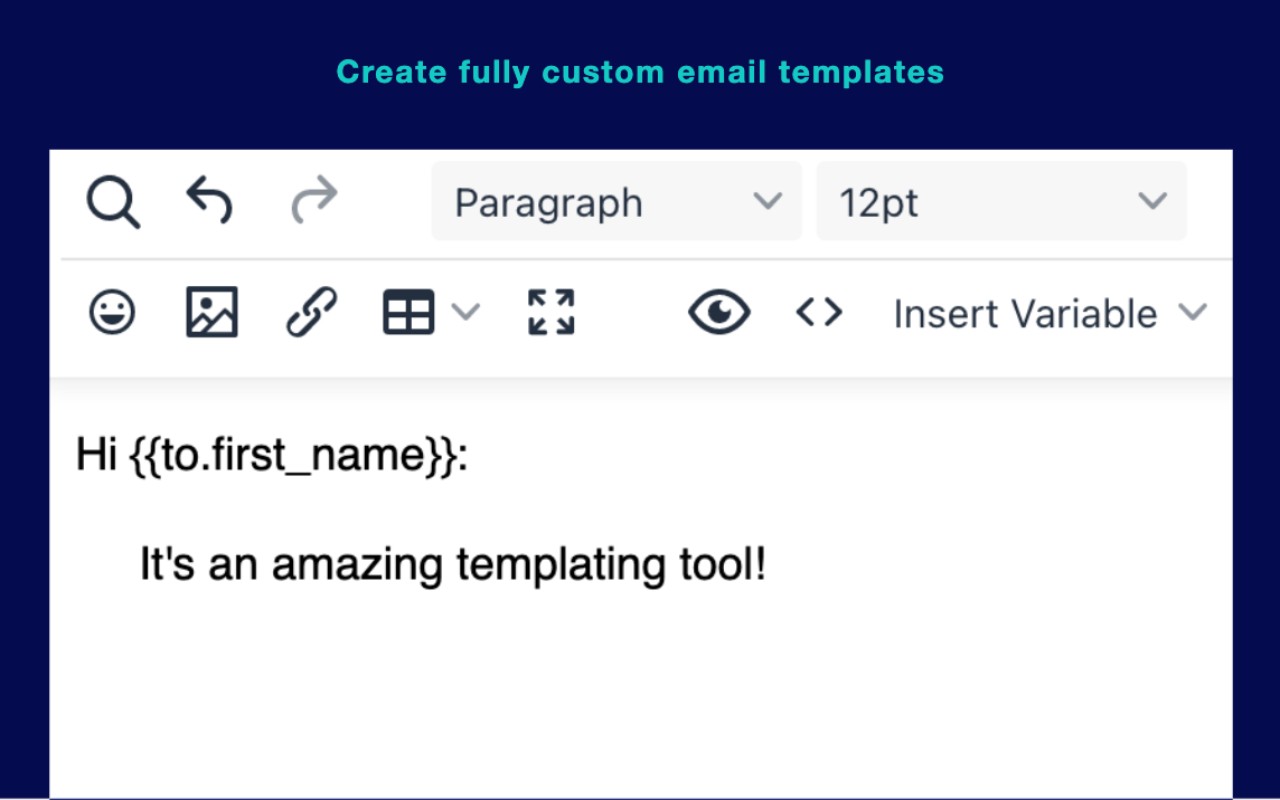Expand the table options chevron

pyautogui.click(x=466, y=312)
